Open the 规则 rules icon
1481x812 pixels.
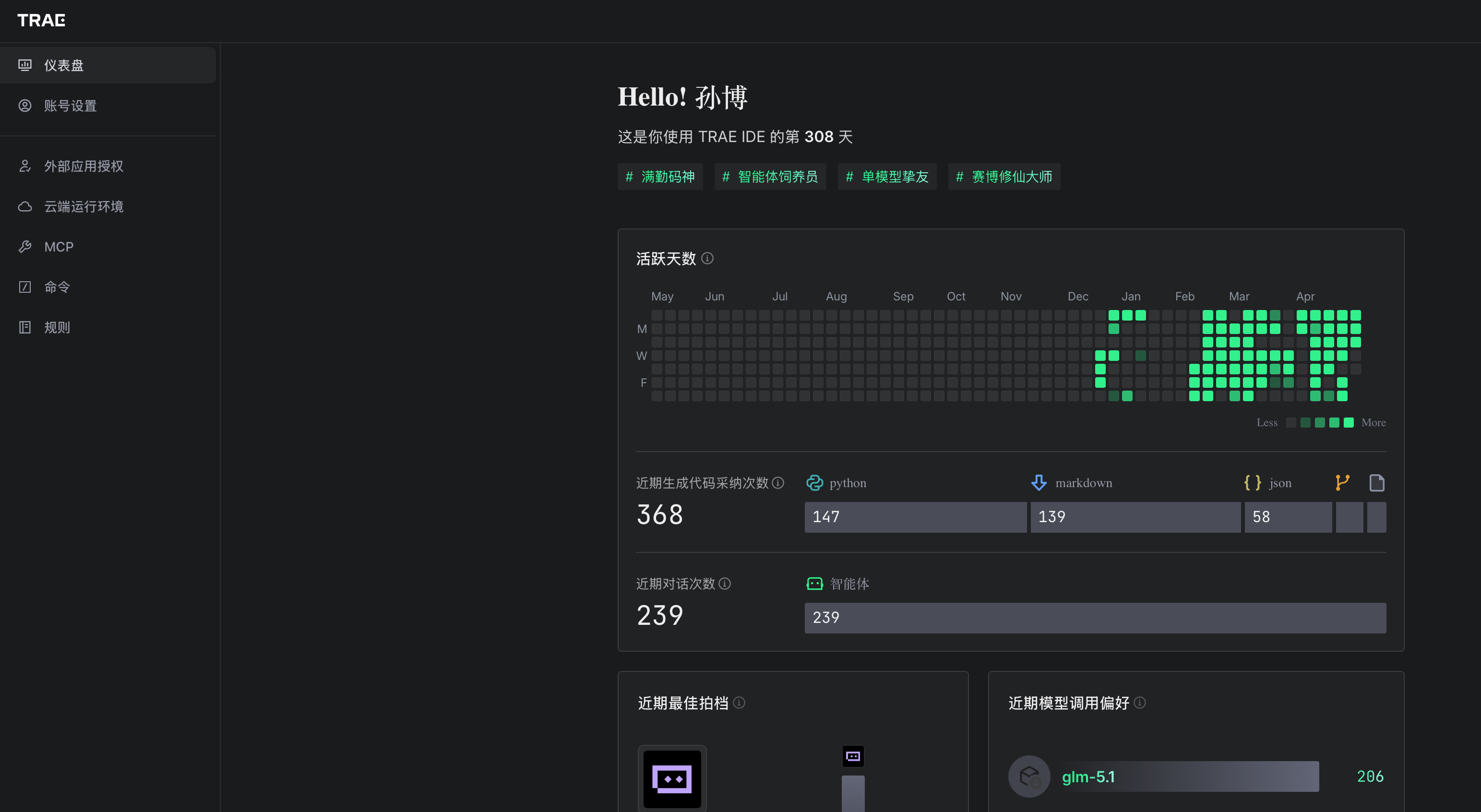pos(25,327)
